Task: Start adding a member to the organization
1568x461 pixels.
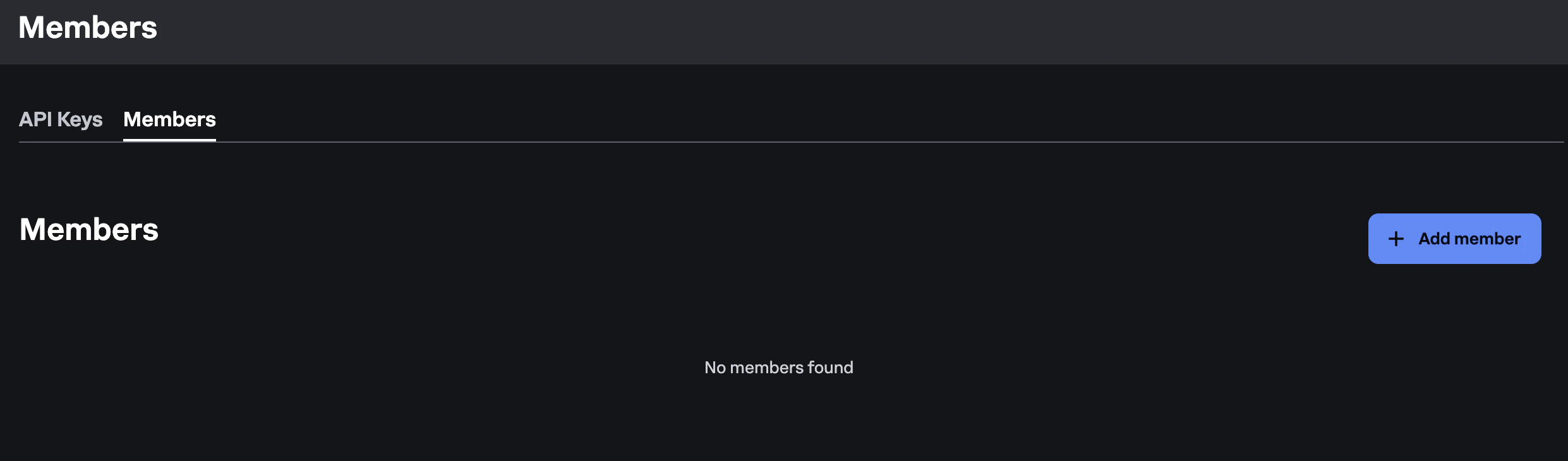Action: pos(1454,239)
